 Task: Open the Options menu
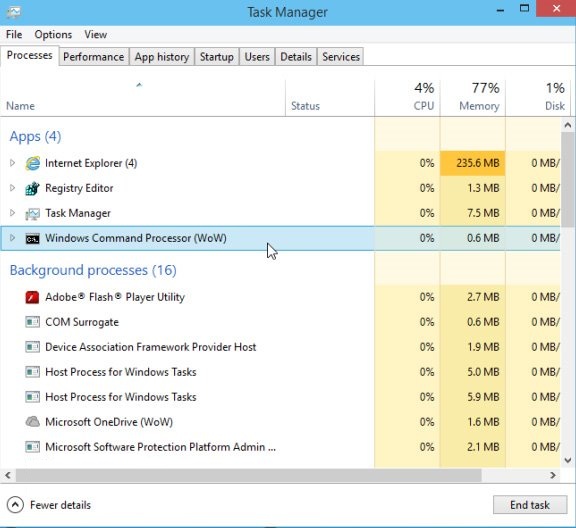pyautogui.click(x=53, y=35)
